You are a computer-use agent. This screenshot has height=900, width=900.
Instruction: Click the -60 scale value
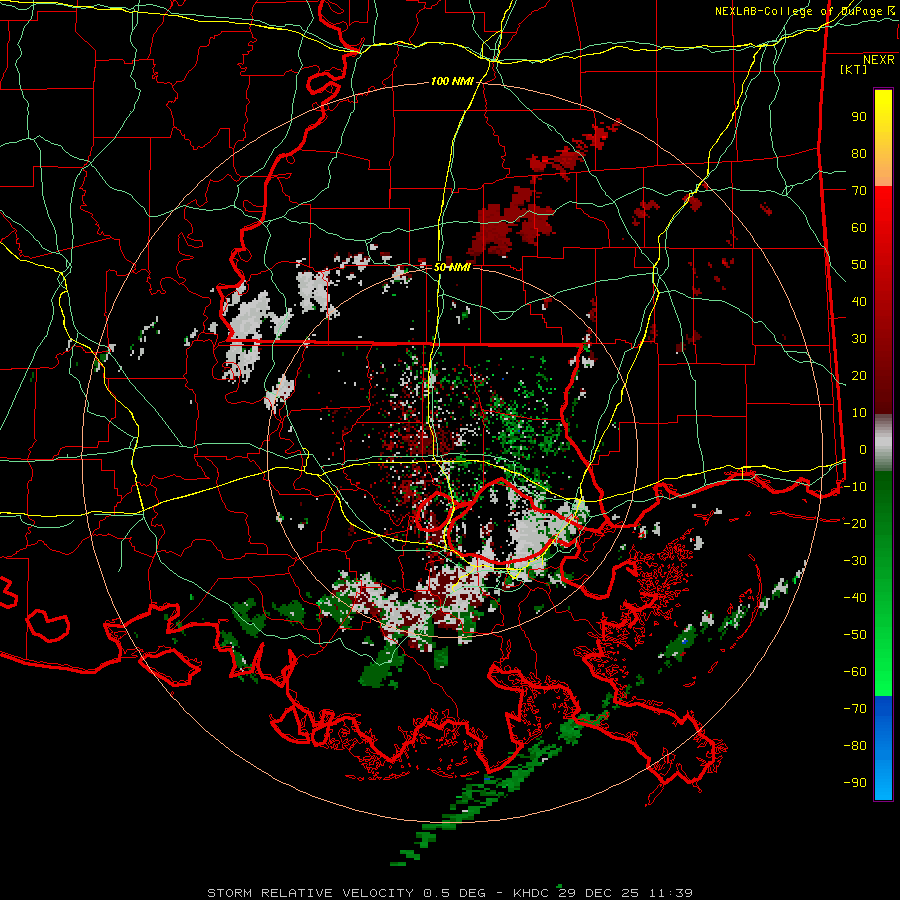pos(855,672)
